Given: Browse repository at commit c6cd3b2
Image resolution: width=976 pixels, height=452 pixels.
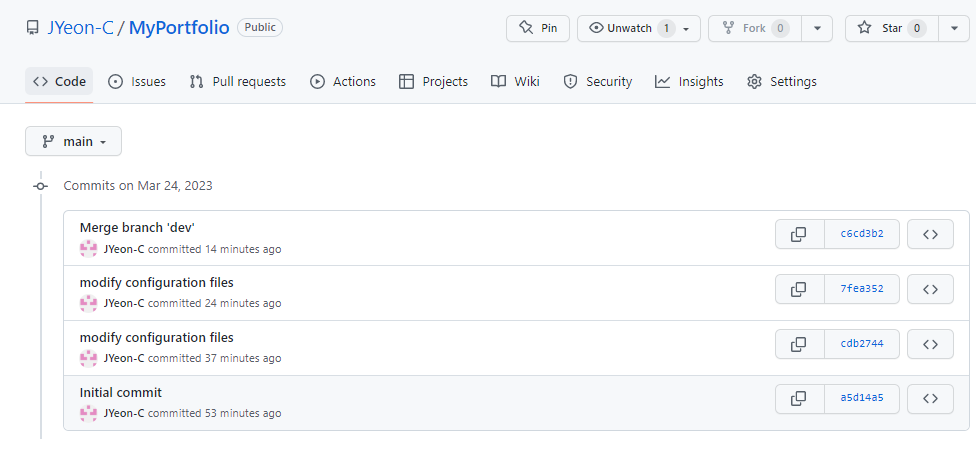Looking at the screenshot, I should click(x=930, y=234).
